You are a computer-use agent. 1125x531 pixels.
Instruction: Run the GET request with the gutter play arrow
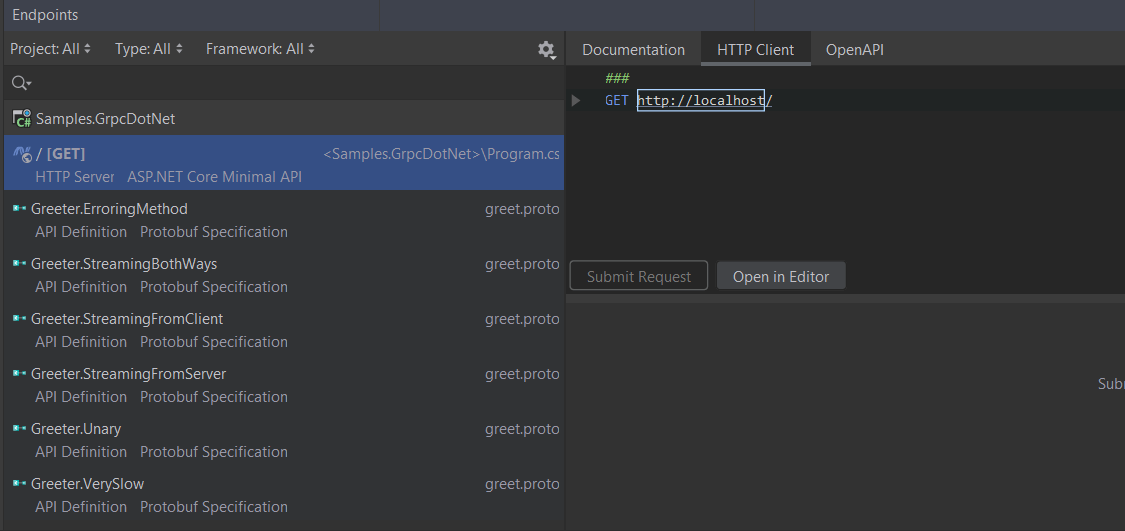(x=575, y=100)
